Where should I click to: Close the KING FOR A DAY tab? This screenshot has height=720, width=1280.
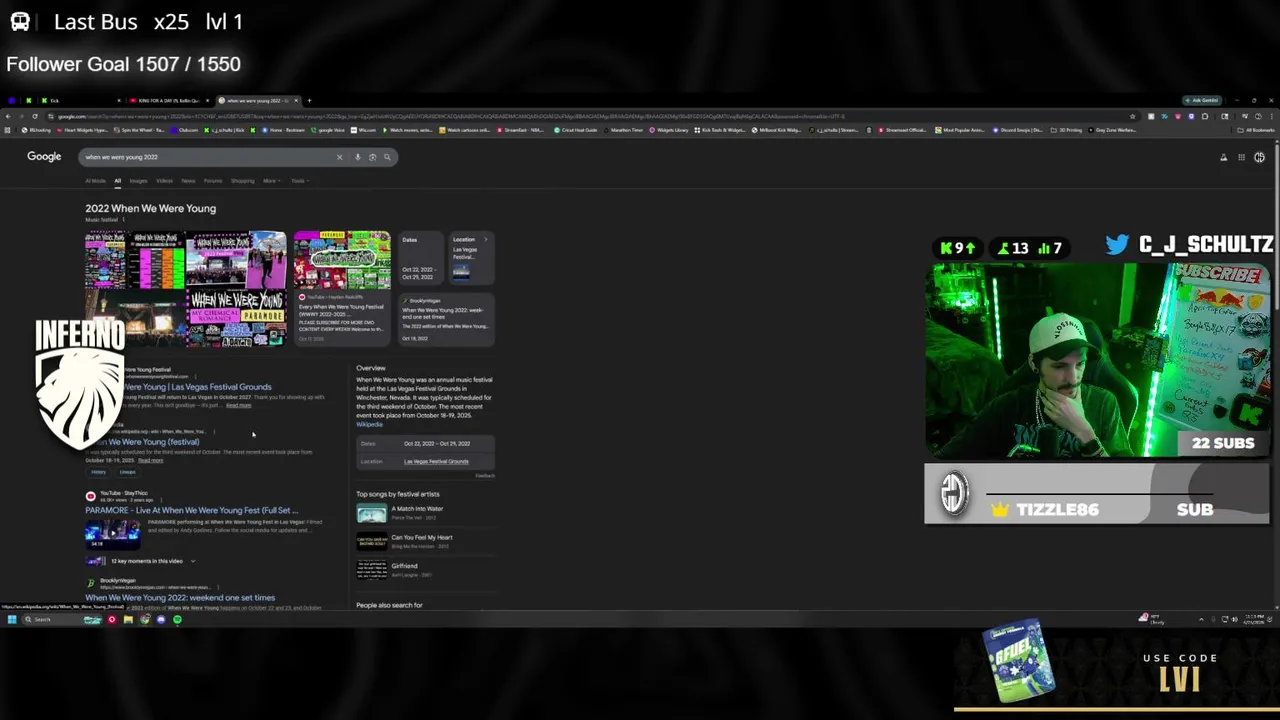(x=209, y=100)
